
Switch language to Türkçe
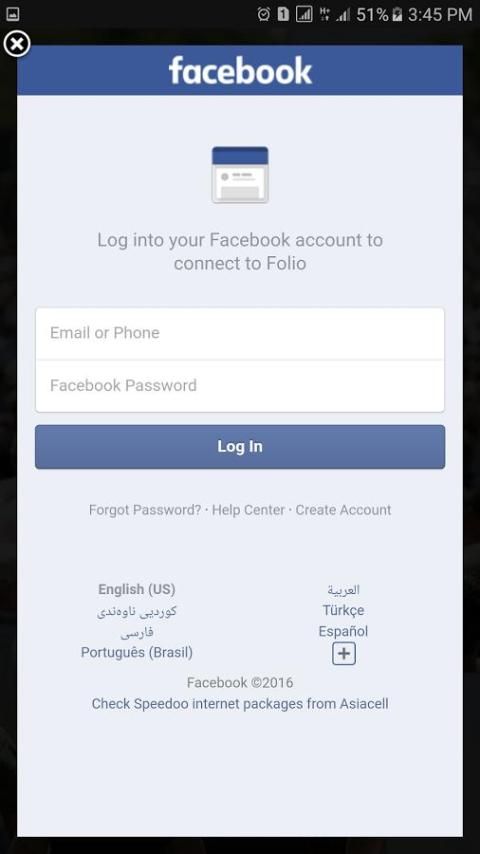(x=343, y=611)
